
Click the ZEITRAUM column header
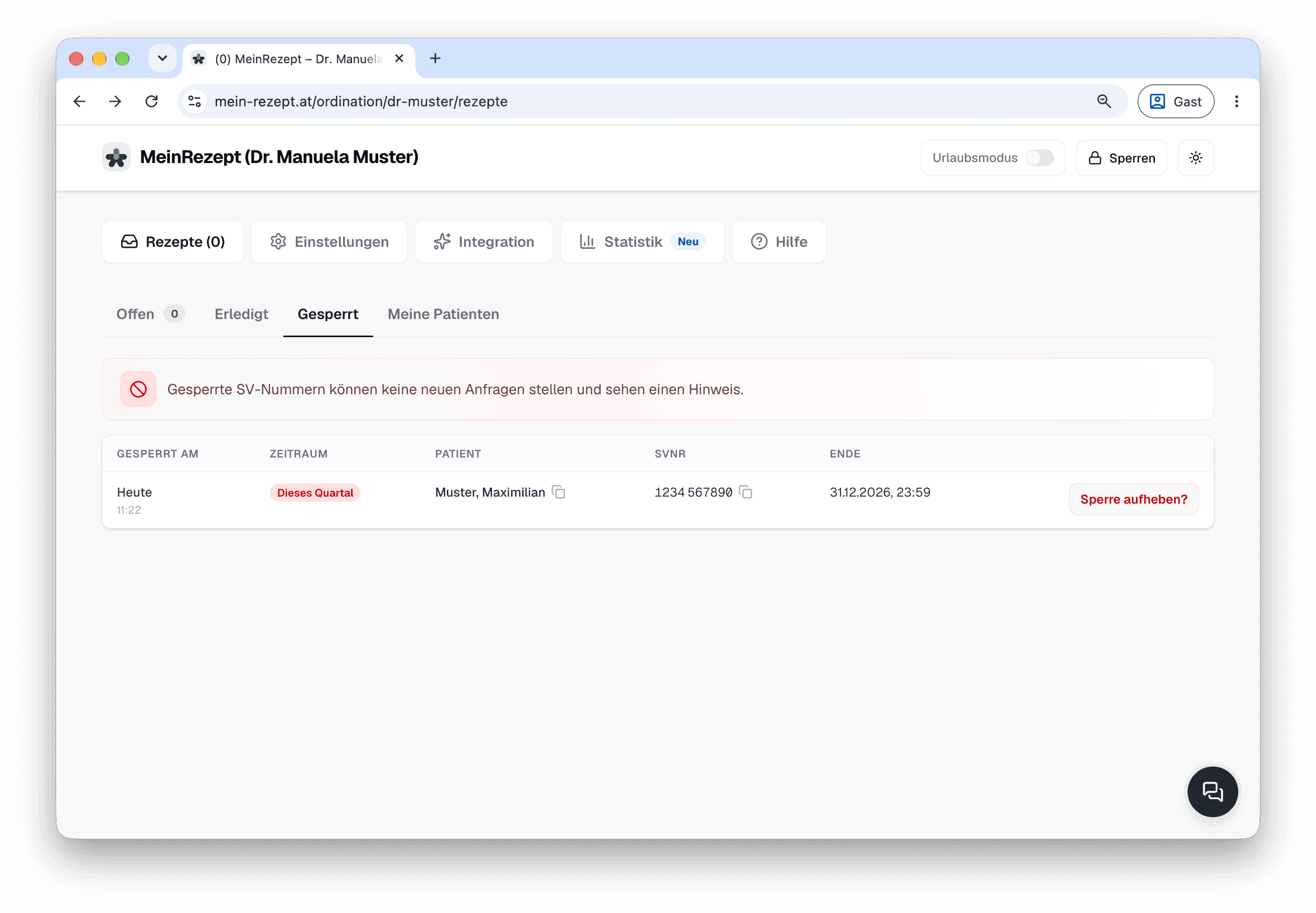(x=298, y=453)
